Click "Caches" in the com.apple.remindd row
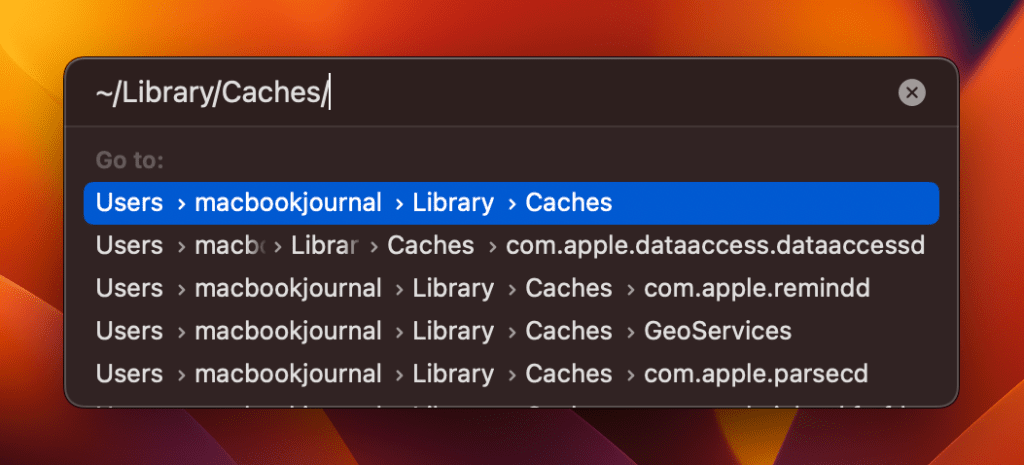Image resolution: width=1024 pixels, height=465 pixels. tap(568, 289)
